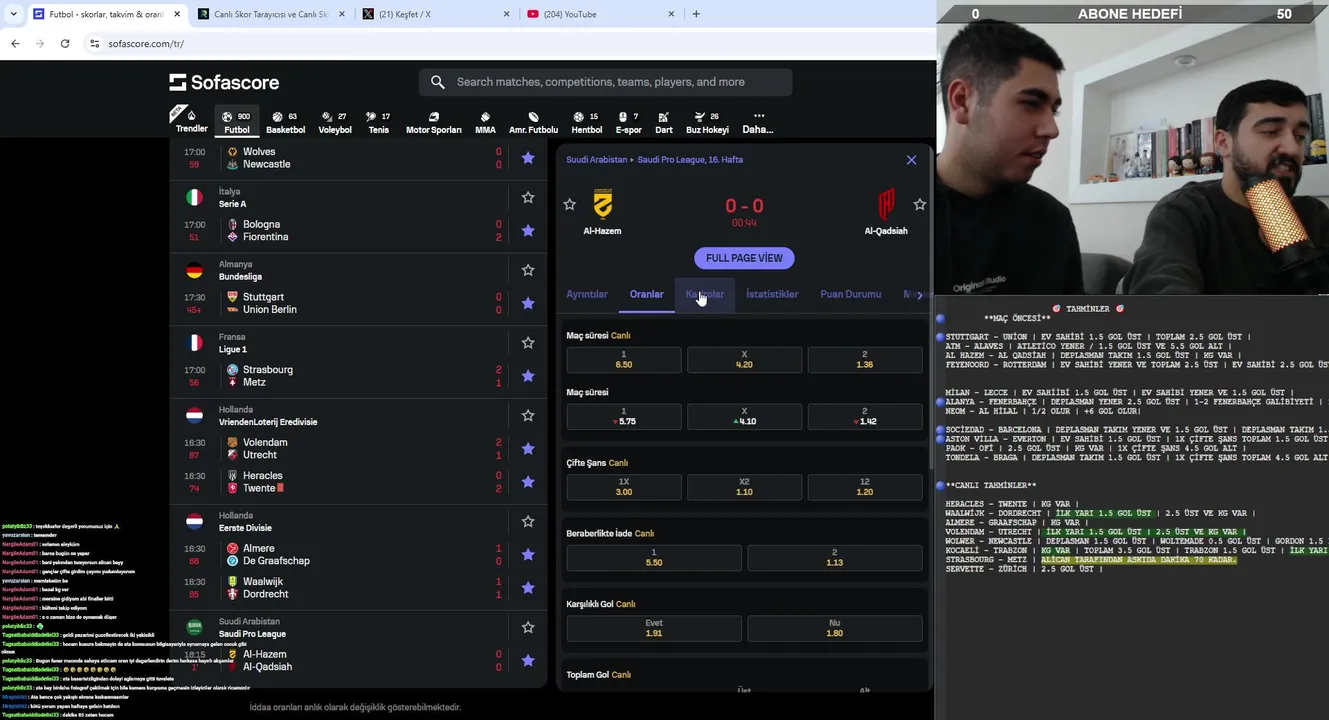
Task: Show more detail tabs via right chevron
Action: tap(919, 295)
